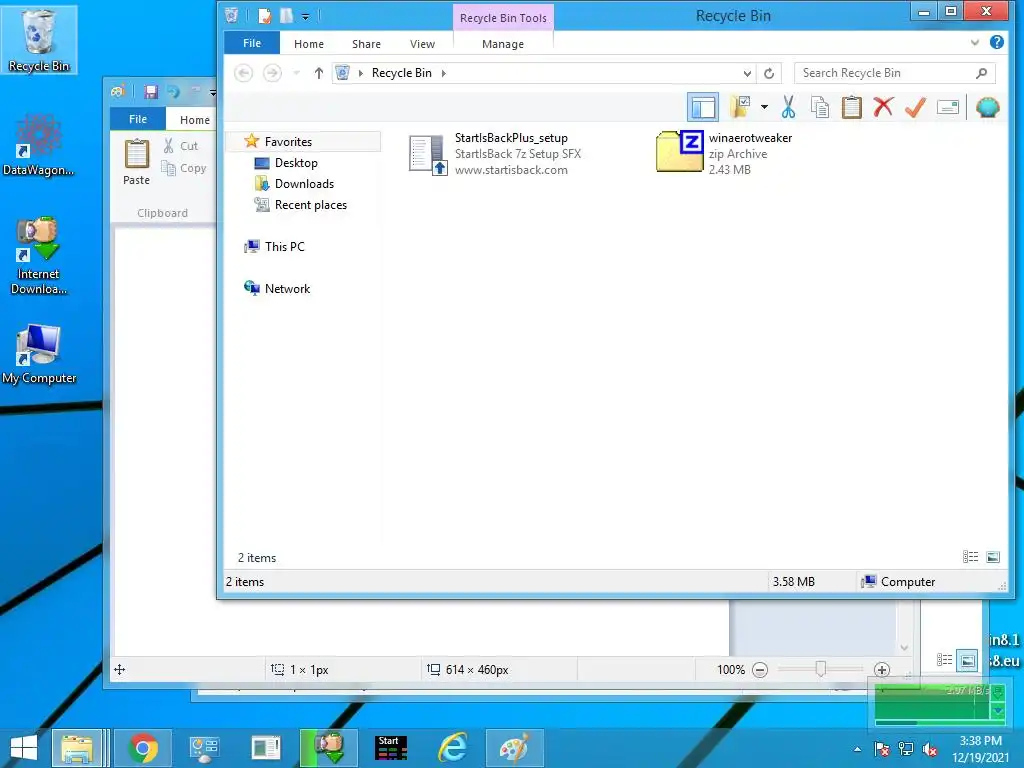Viewport: 1024px width, 768px height.
Task: Open the File tab in Paint window
Action: coord(138,119)
